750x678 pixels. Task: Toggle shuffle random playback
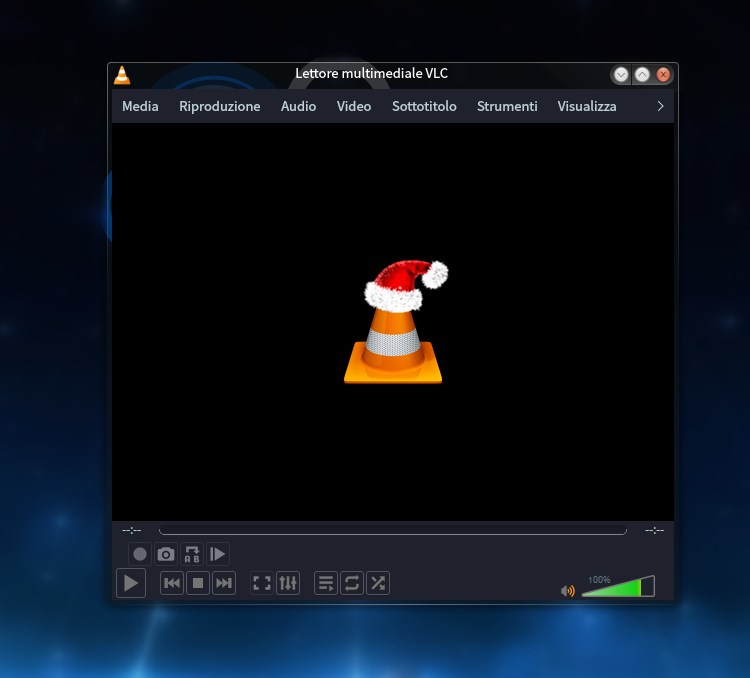[378, 583]
